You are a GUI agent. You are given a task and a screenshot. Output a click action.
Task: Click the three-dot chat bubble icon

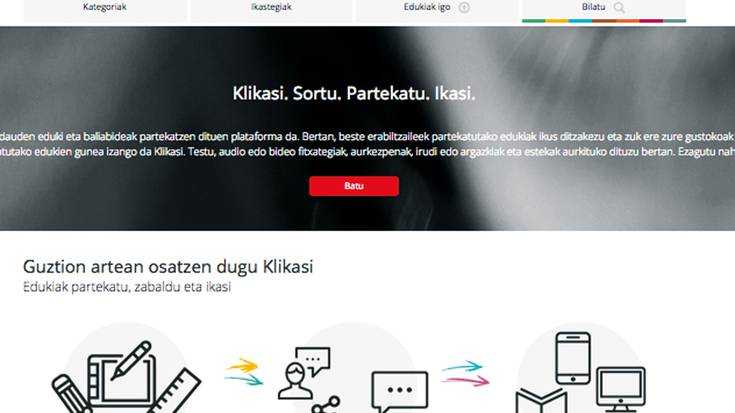pos(400,391)
